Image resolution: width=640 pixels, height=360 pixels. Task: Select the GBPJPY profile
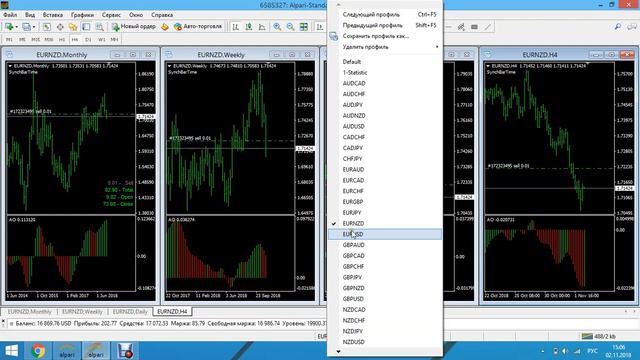[384, 278]
